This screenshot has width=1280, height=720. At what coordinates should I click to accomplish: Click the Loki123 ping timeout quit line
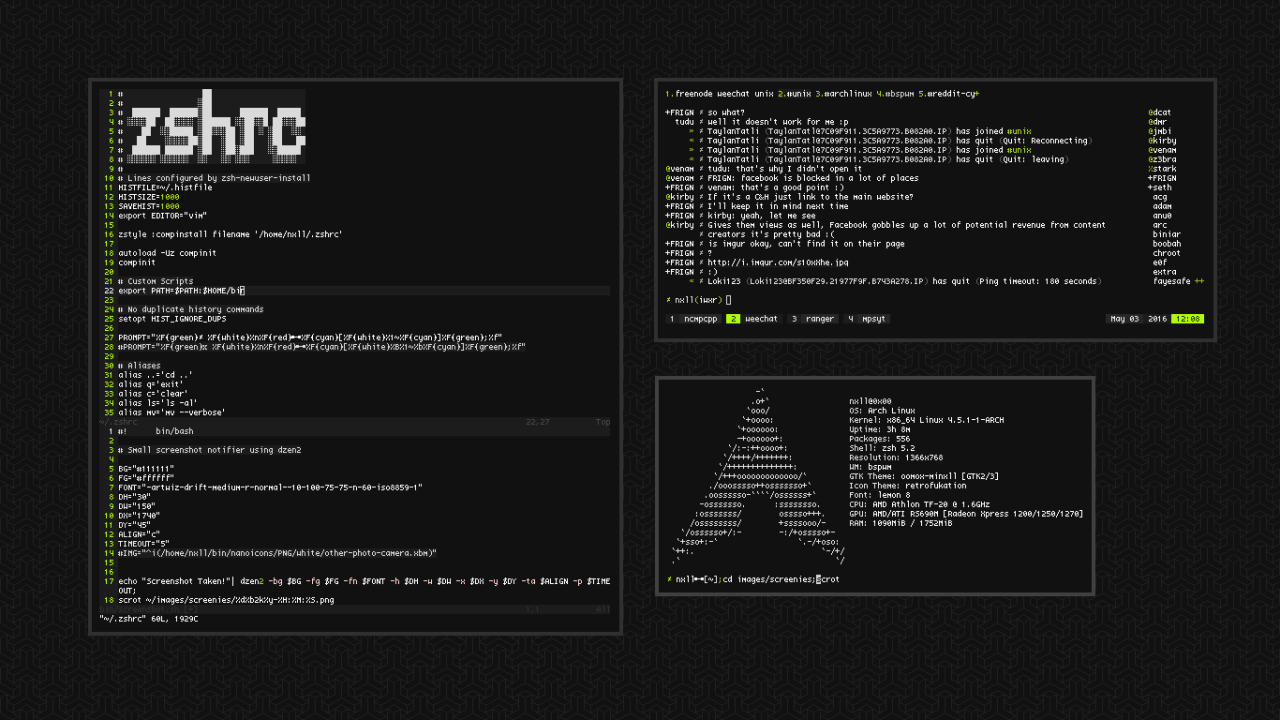tap(902, 282)
